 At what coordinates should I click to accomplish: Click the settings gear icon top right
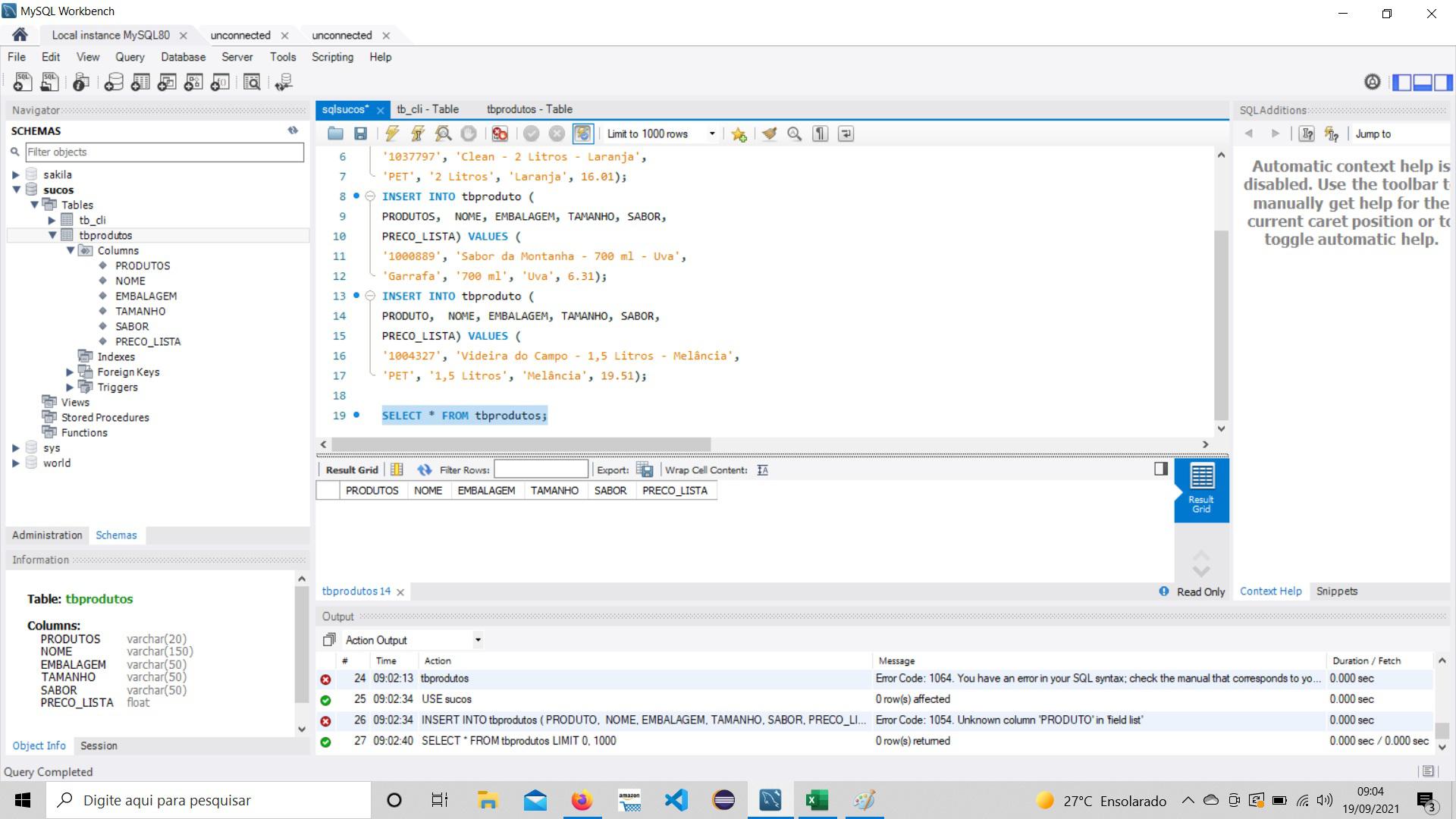point(1372,82)
